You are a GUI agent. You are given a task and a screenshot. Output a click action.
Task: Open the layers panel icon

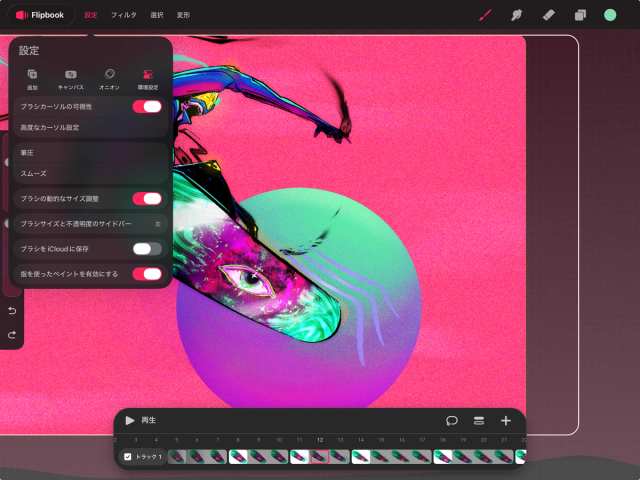(580, 15)
